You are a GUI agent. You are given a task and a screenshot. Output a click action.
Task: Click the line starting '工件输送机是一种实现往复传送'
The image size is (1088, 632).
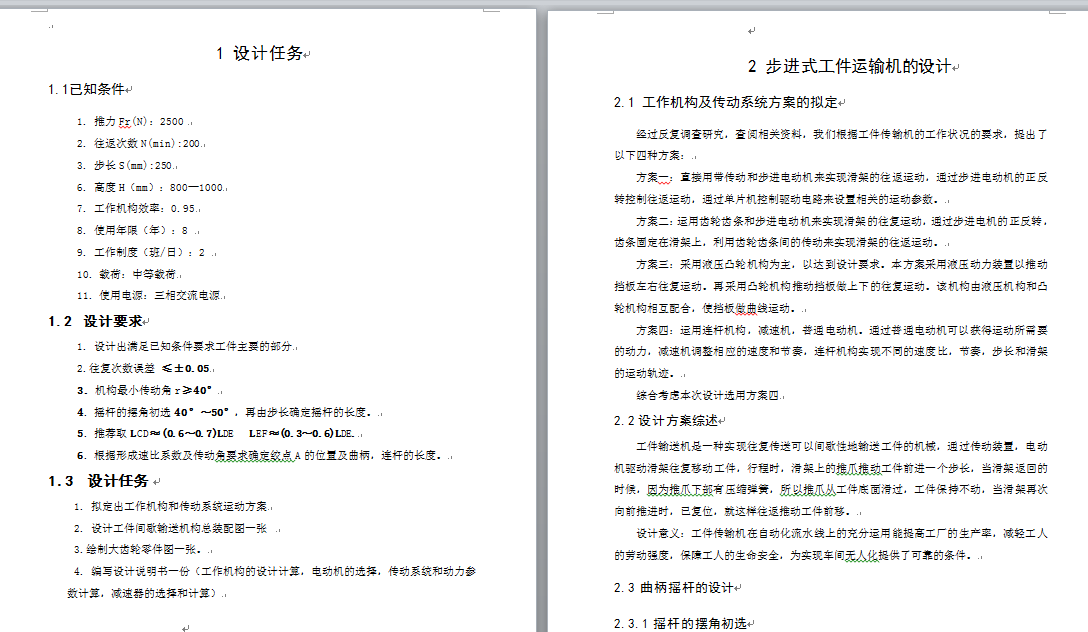[x=842, y=447]
